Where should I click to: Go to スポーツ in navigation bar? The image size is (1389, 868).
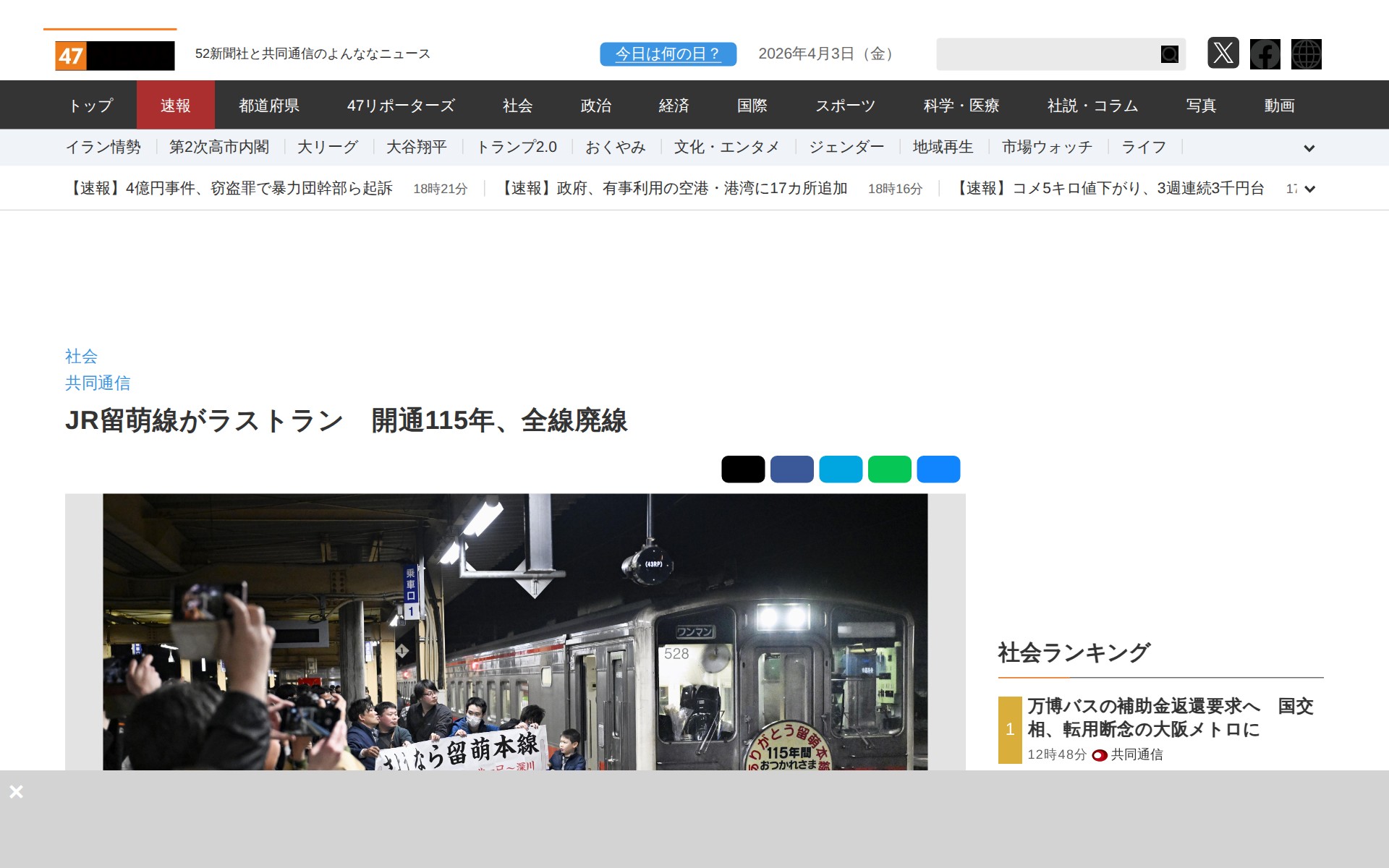(845, 106)
